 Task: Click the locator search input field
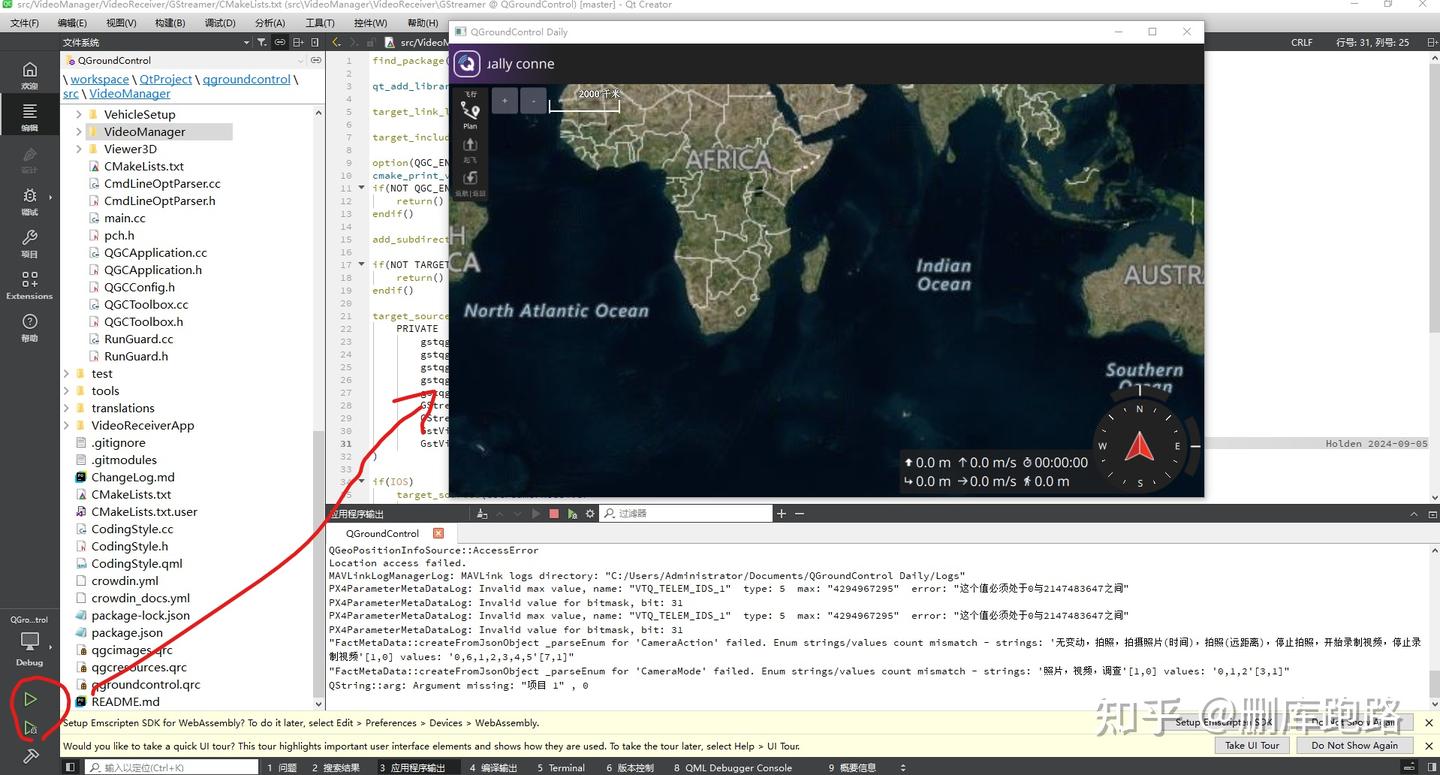[x=170, y=767]
